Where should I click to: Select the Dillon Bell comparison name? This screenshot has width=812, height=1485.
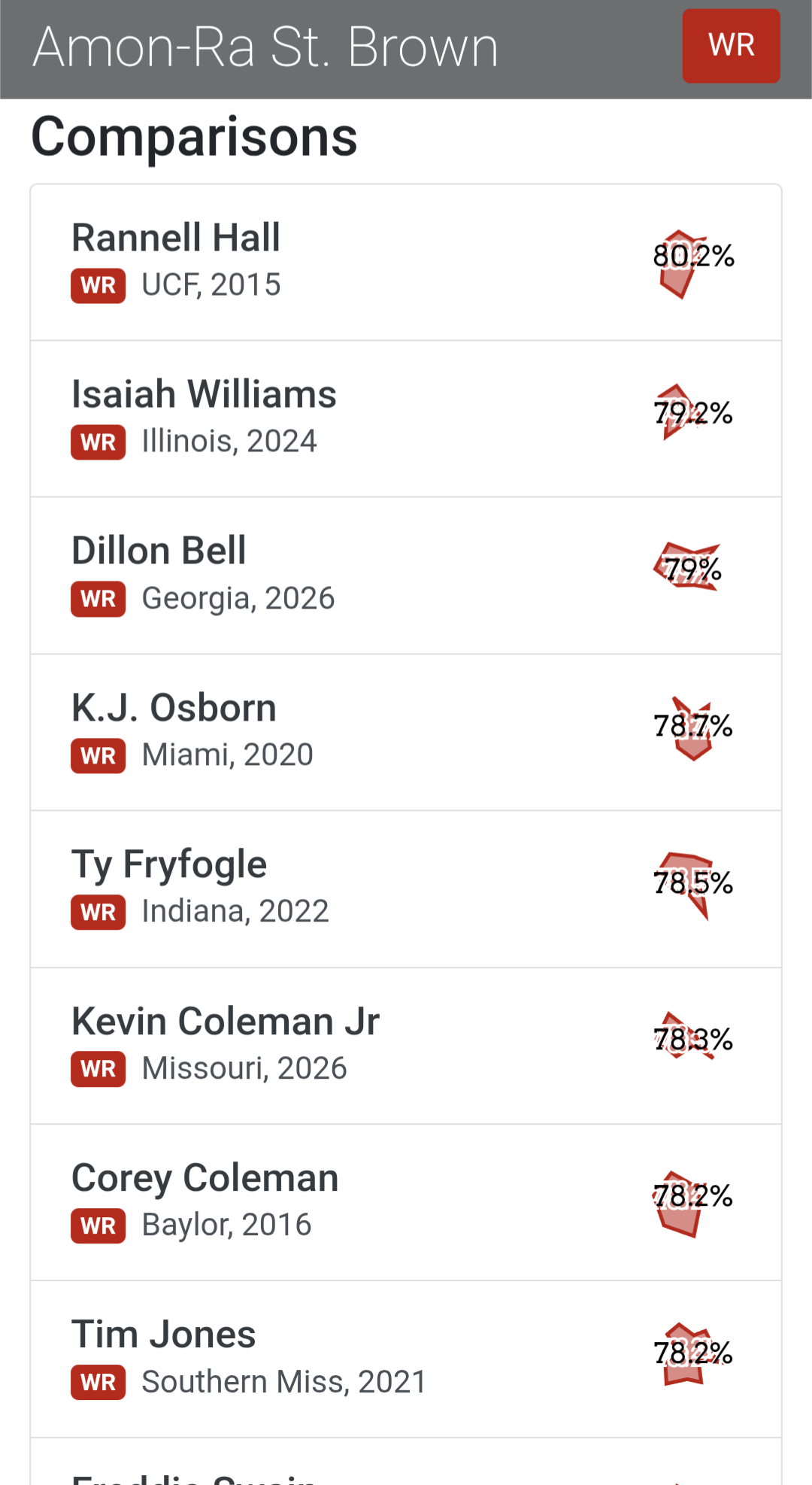(159, 551)
